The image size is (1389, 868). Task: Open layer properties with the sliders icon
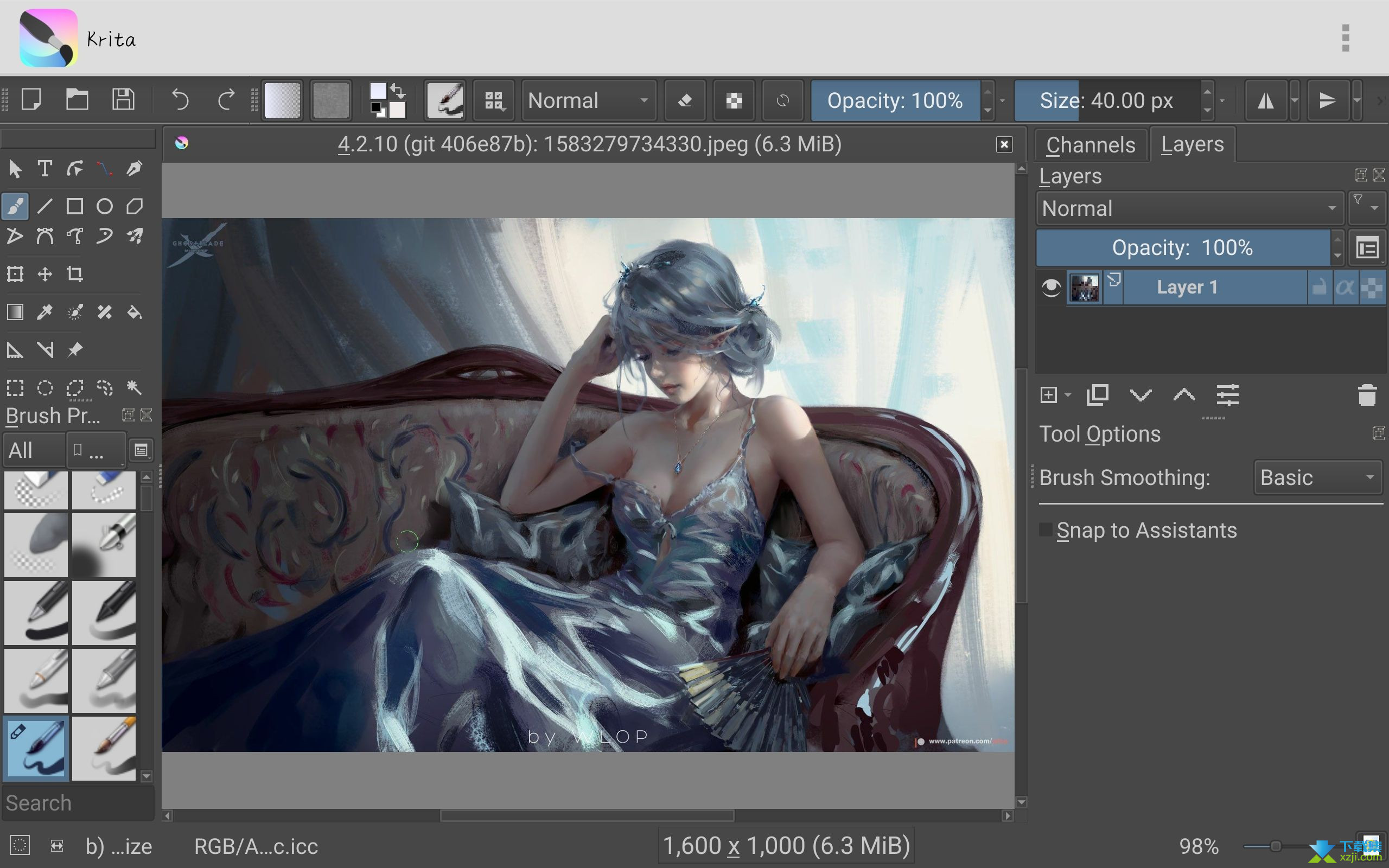pos(1227,395)
